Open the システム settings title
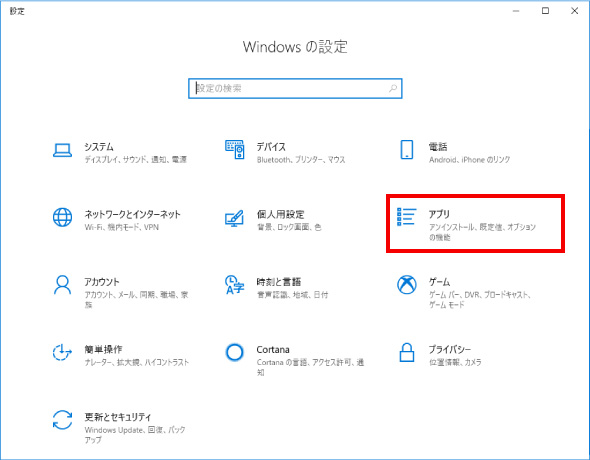The image size is (590, 460). (x=99, y=146)
